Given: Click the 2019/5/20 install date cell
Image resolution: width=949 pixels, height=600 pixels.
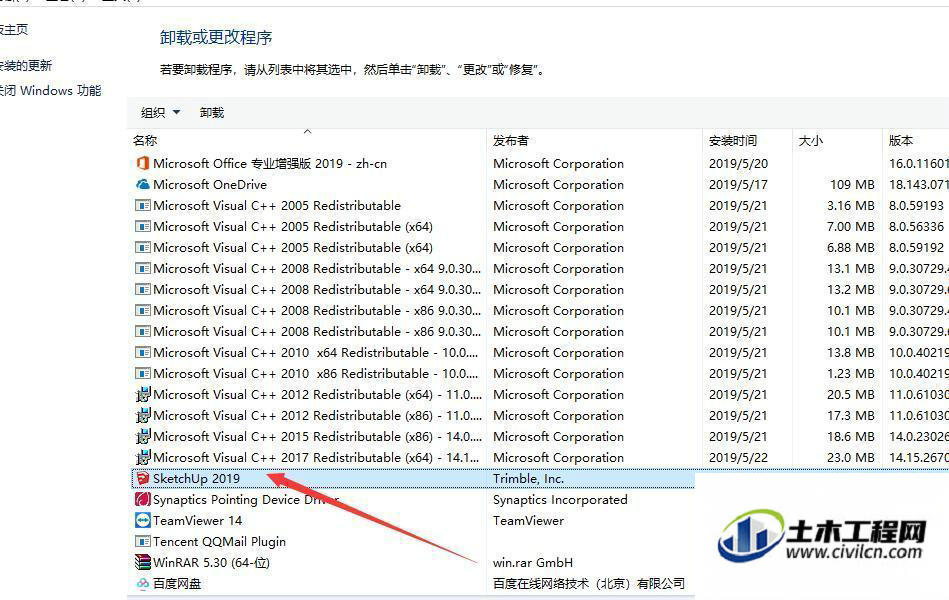Looking at the screenshot, I should [x=738, y=163].
